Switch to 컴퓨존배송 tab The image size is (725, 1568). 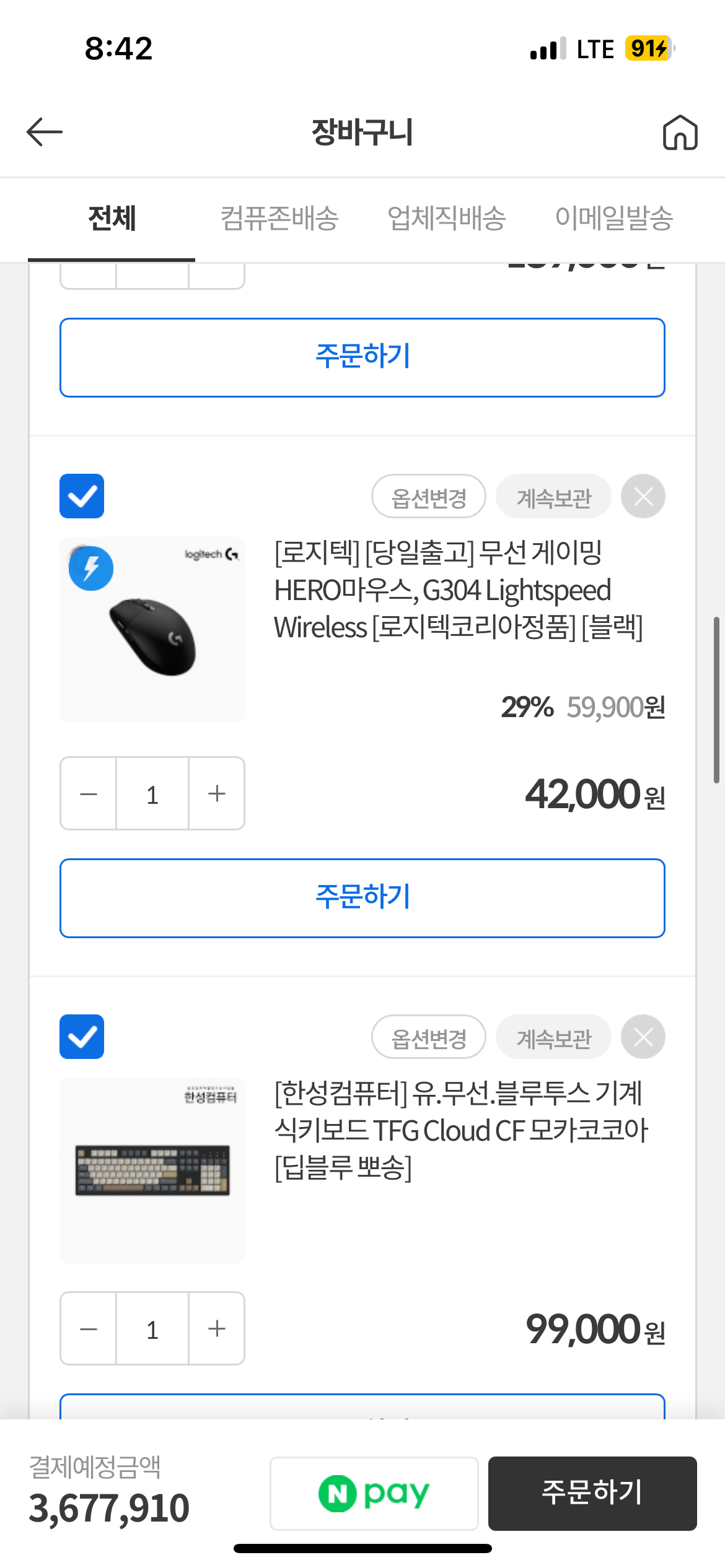279,218
